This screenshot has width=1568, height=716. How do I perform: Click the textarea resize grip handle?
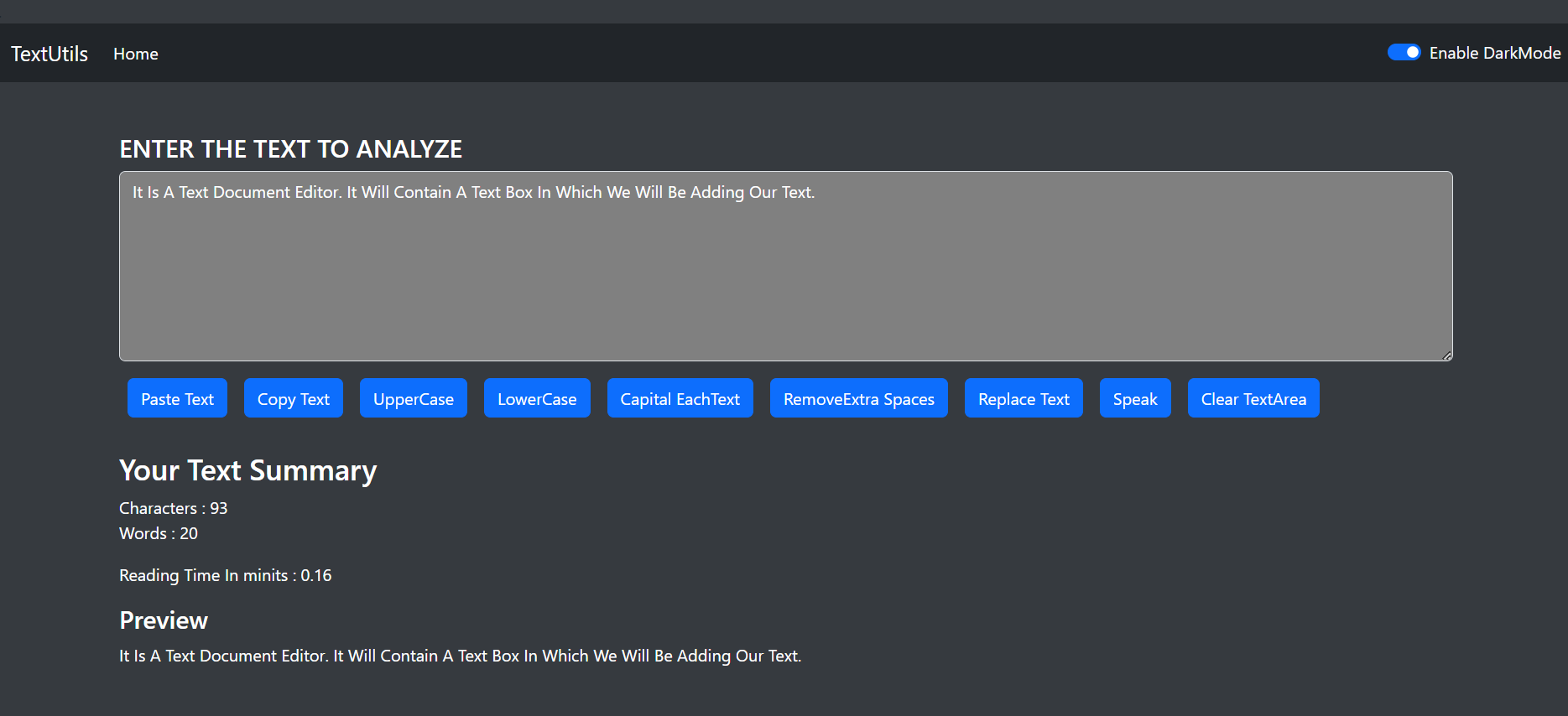(x=1447, y=355)
